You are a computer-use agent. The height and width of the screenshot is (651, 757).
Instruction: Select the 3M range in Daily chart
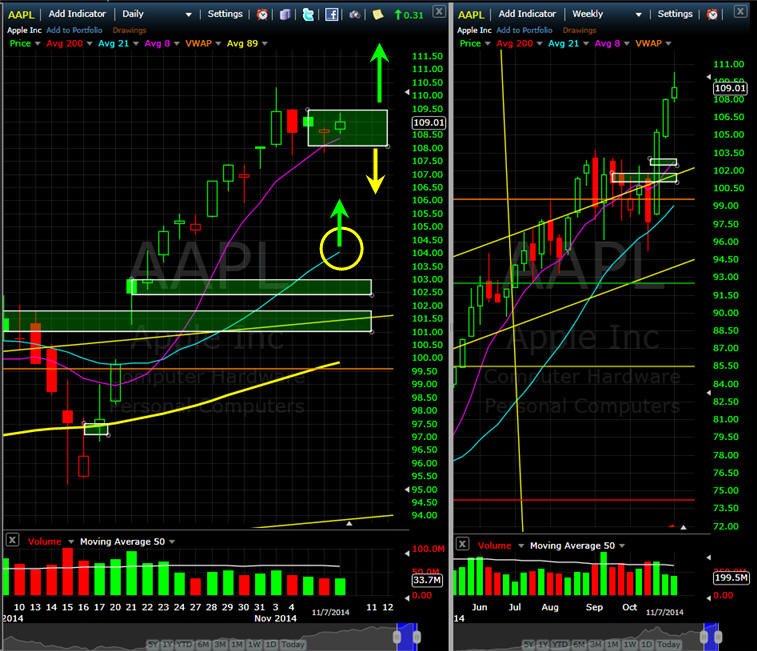220,644
